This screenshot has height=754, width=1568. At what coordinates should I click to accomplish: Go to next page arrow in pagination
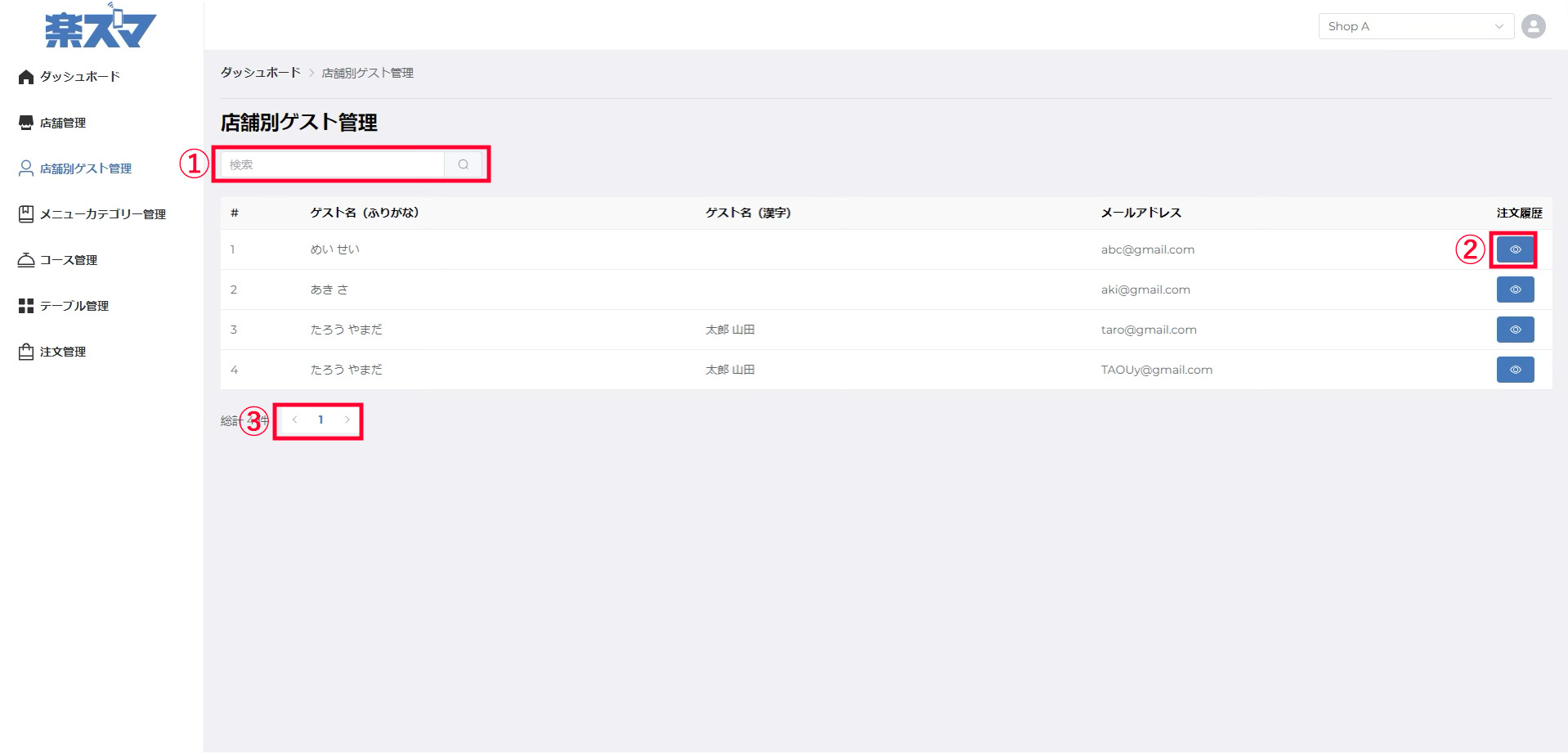[347, 420]
